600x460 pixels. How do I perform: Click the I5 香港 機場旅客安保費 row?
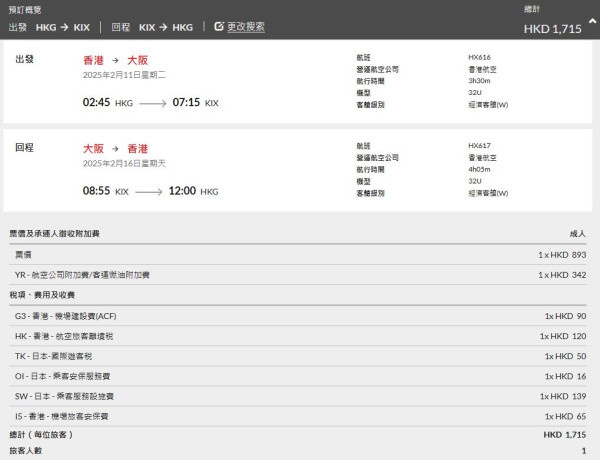[297, 416]
